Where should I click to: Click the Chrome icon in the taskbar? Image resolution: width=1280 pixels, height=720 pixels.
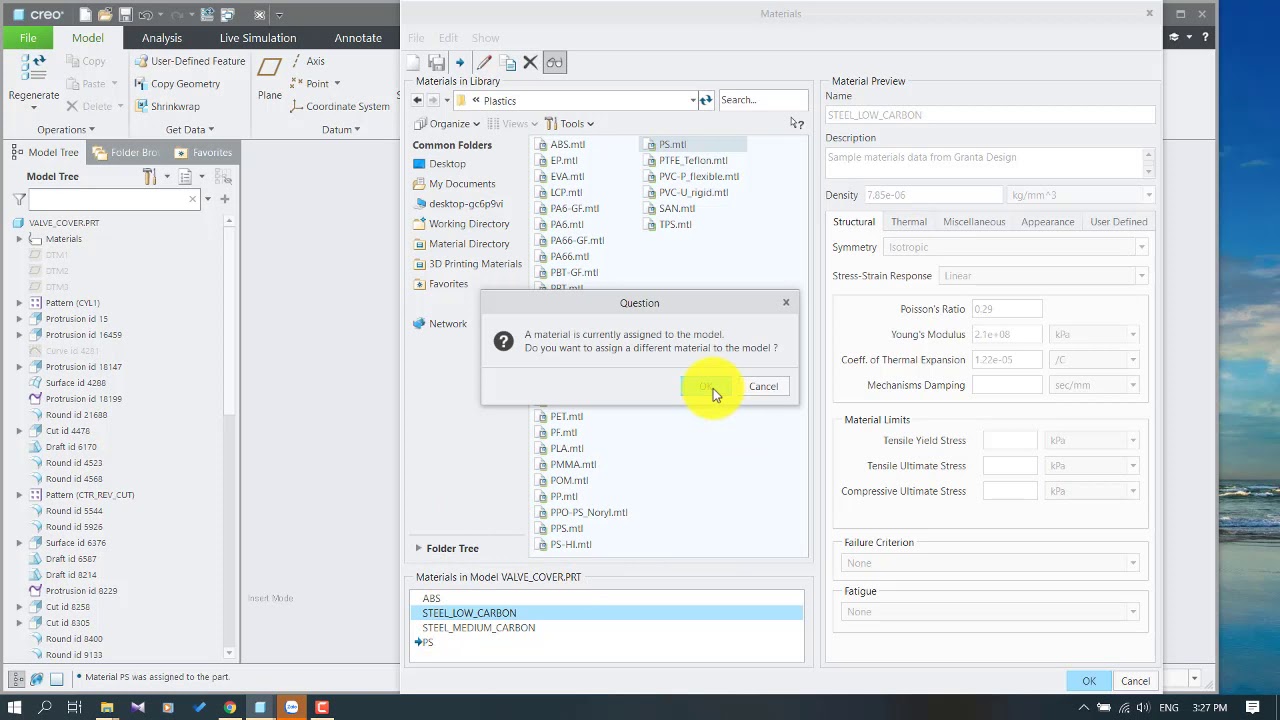coord(229,707)
